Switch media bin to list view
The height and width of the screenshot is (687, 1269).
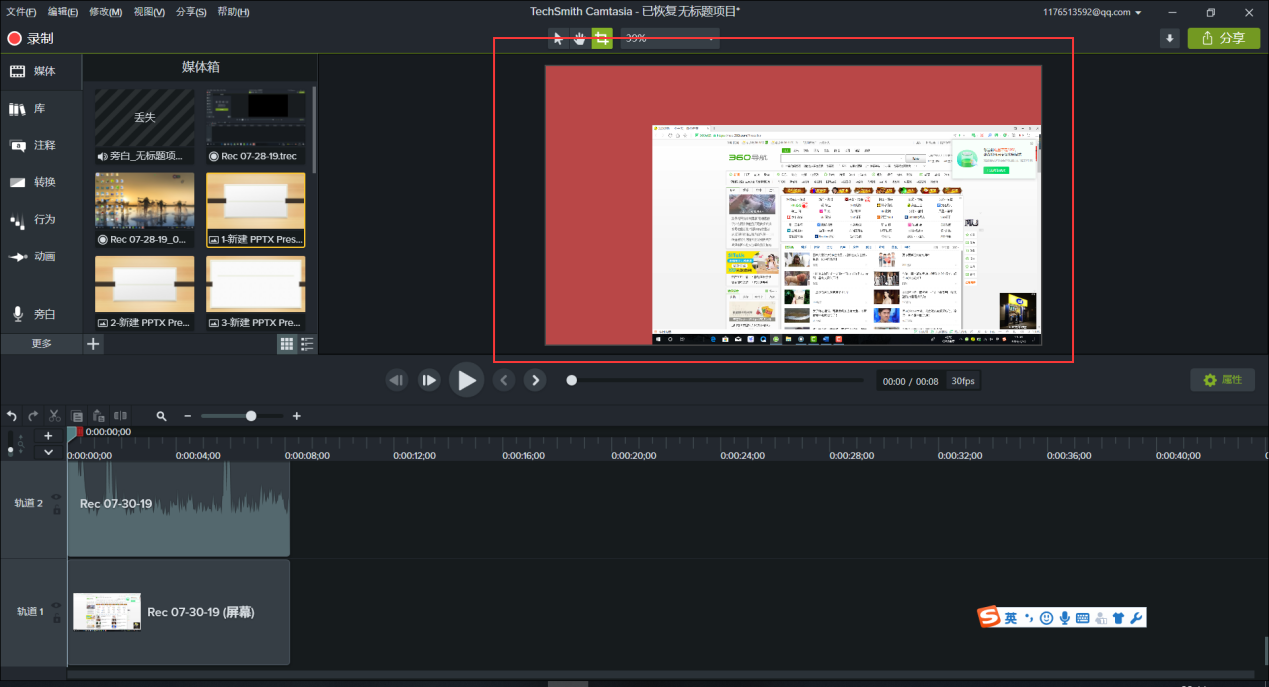(x=307, y=344)
